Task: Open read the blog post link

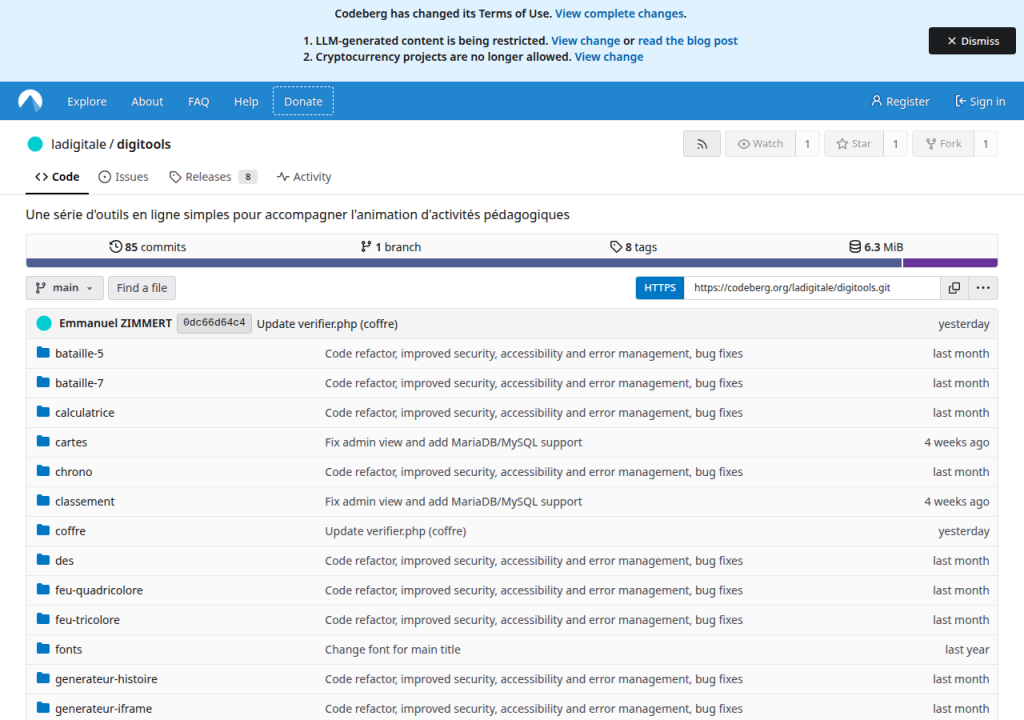Action: (x=688, y=41)
